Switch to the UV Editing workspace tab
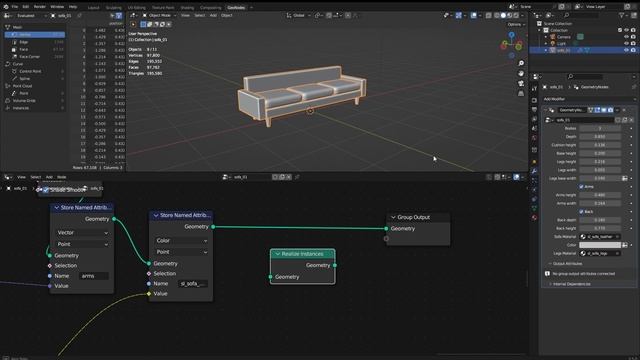Image resolution: width=640 pixels, height=360 pixels. point(137,7)
